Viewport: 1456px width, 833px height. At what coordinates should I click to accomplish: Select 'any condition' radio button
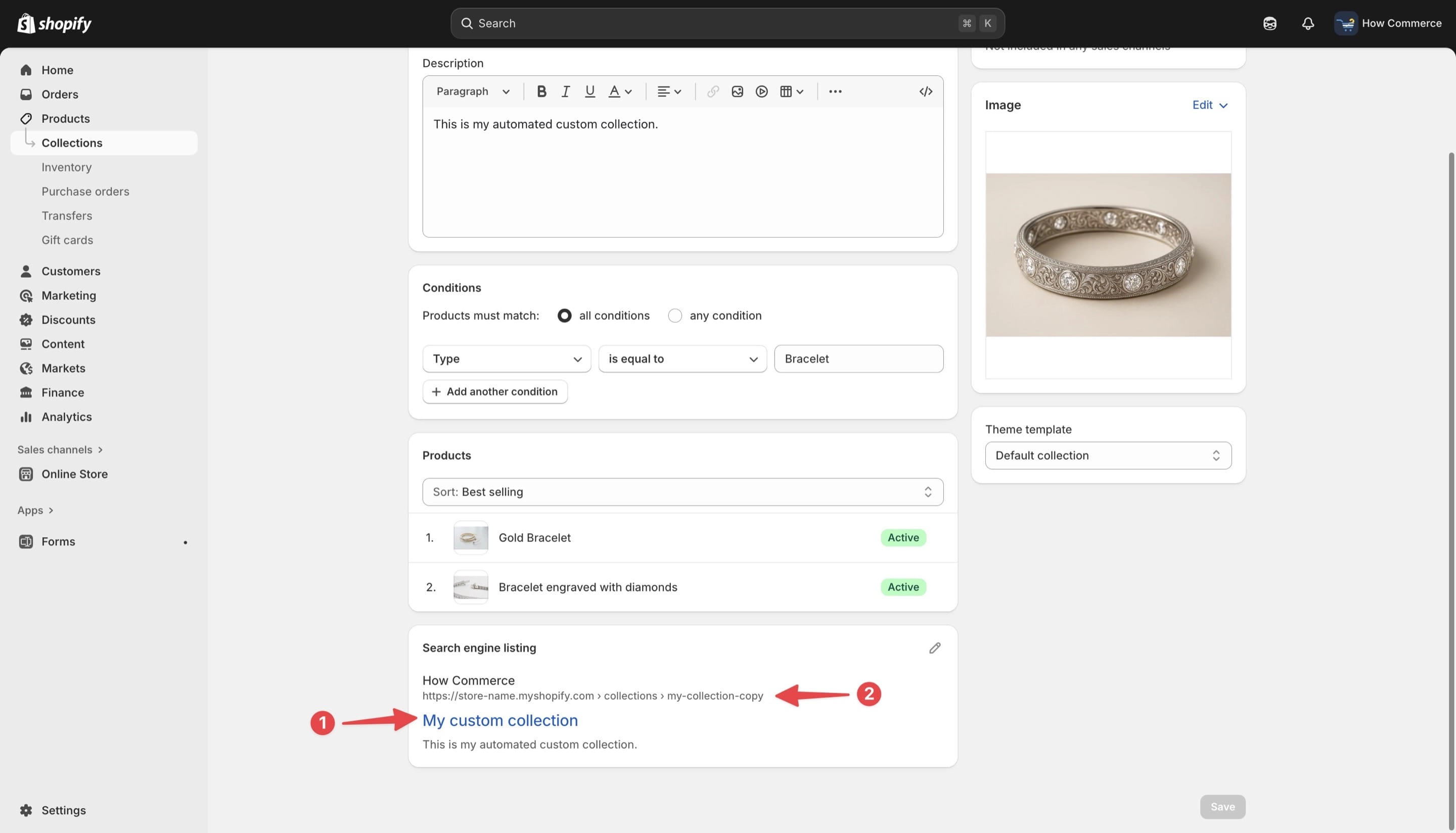point(675,316)
